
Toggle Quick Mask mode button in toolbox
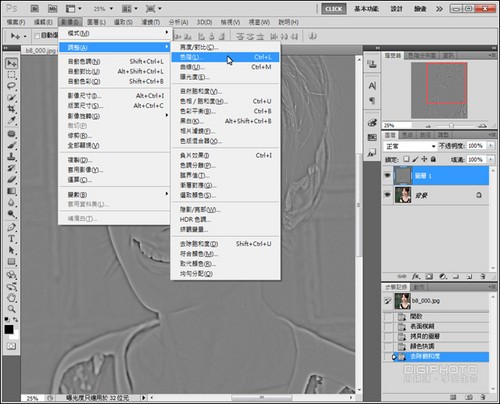coord(12,346)
